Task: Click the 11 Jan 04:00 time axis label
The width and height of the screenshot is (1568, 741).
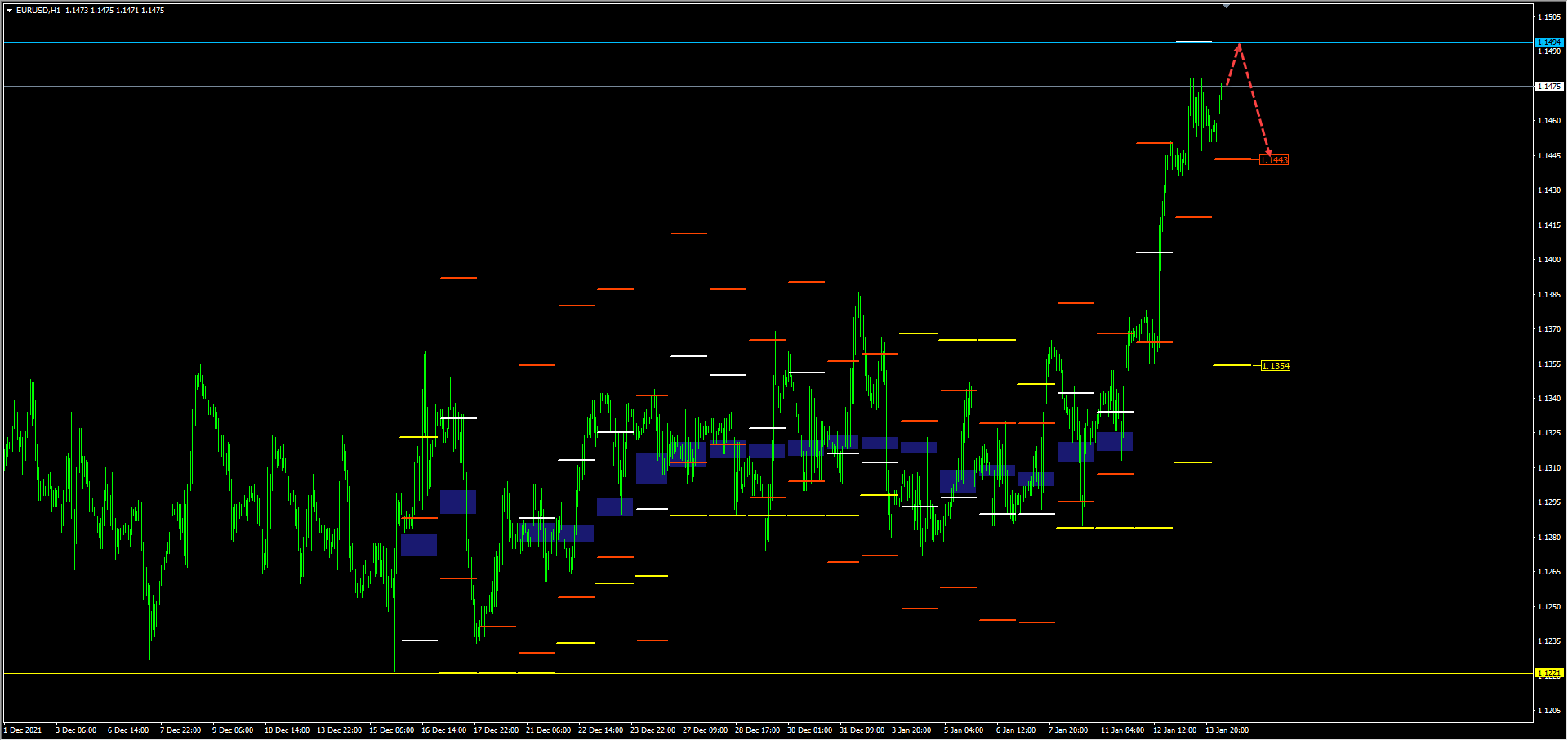Action: [x=1122, y=730]
